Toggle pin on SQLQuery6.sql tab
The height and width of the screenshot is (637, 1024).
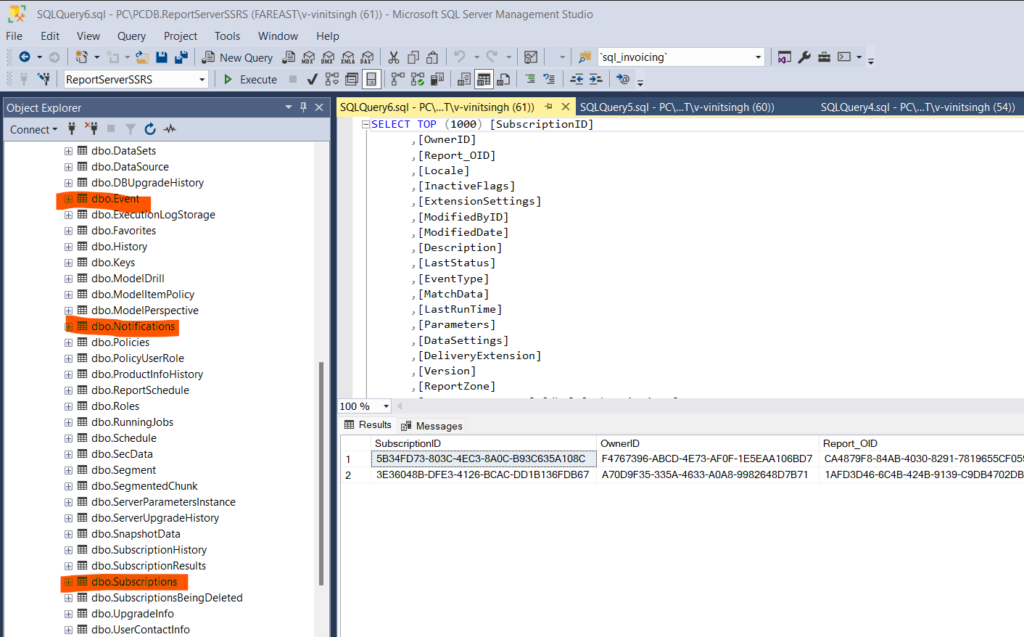click(x=549, y=106)
